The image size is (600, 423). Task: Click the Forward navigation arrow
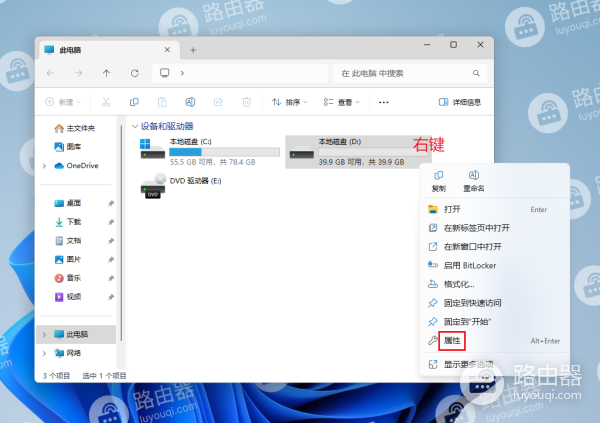(x=78, y=73)
